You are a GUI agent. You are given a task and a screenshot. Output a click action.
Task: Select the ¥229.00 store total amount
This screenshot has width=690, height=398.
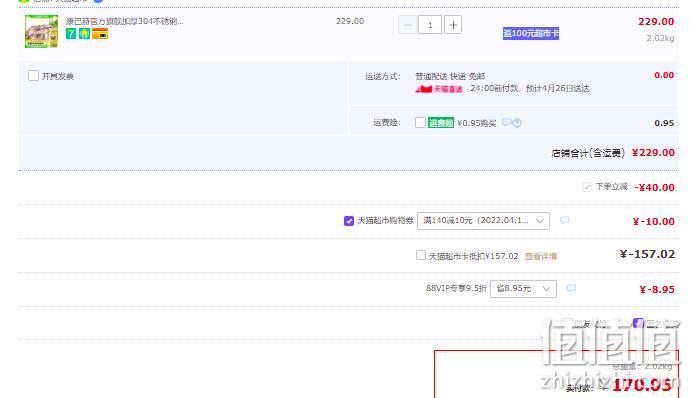(x=653, y=153)
